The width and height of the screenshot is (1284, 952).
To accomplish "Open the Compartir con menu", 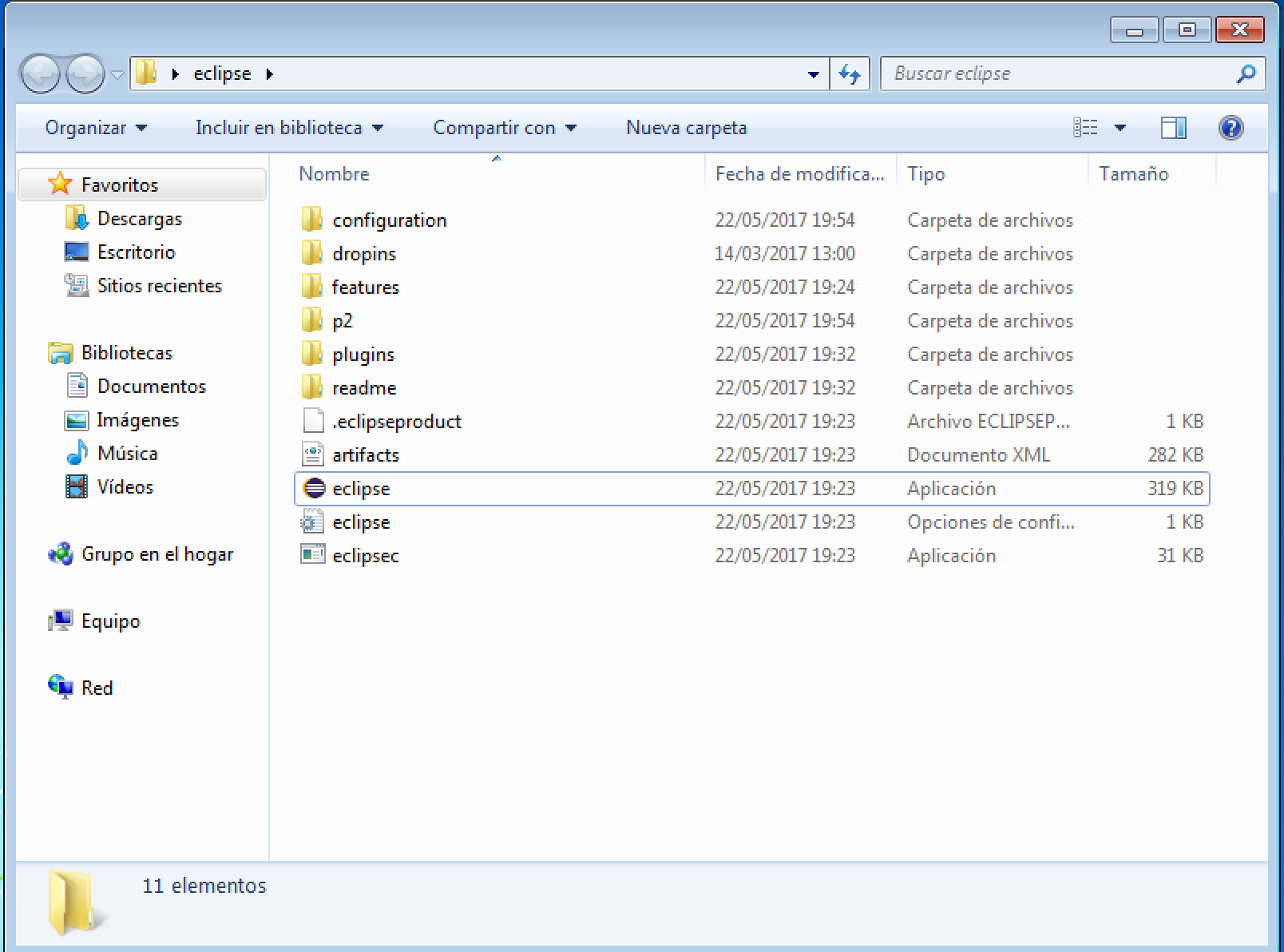I will (503, 127).
